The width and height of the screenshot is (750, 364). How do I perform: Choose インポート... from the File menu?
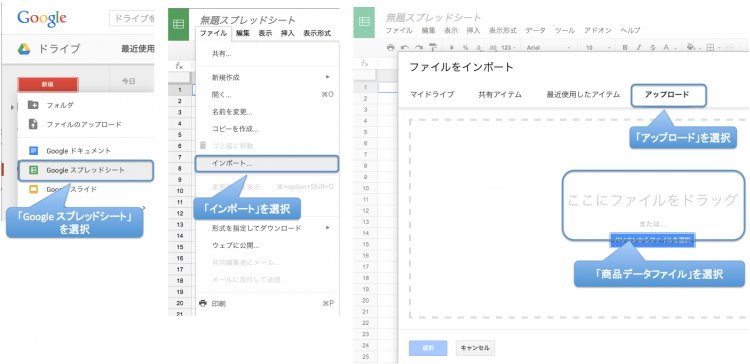pos(267,164)
